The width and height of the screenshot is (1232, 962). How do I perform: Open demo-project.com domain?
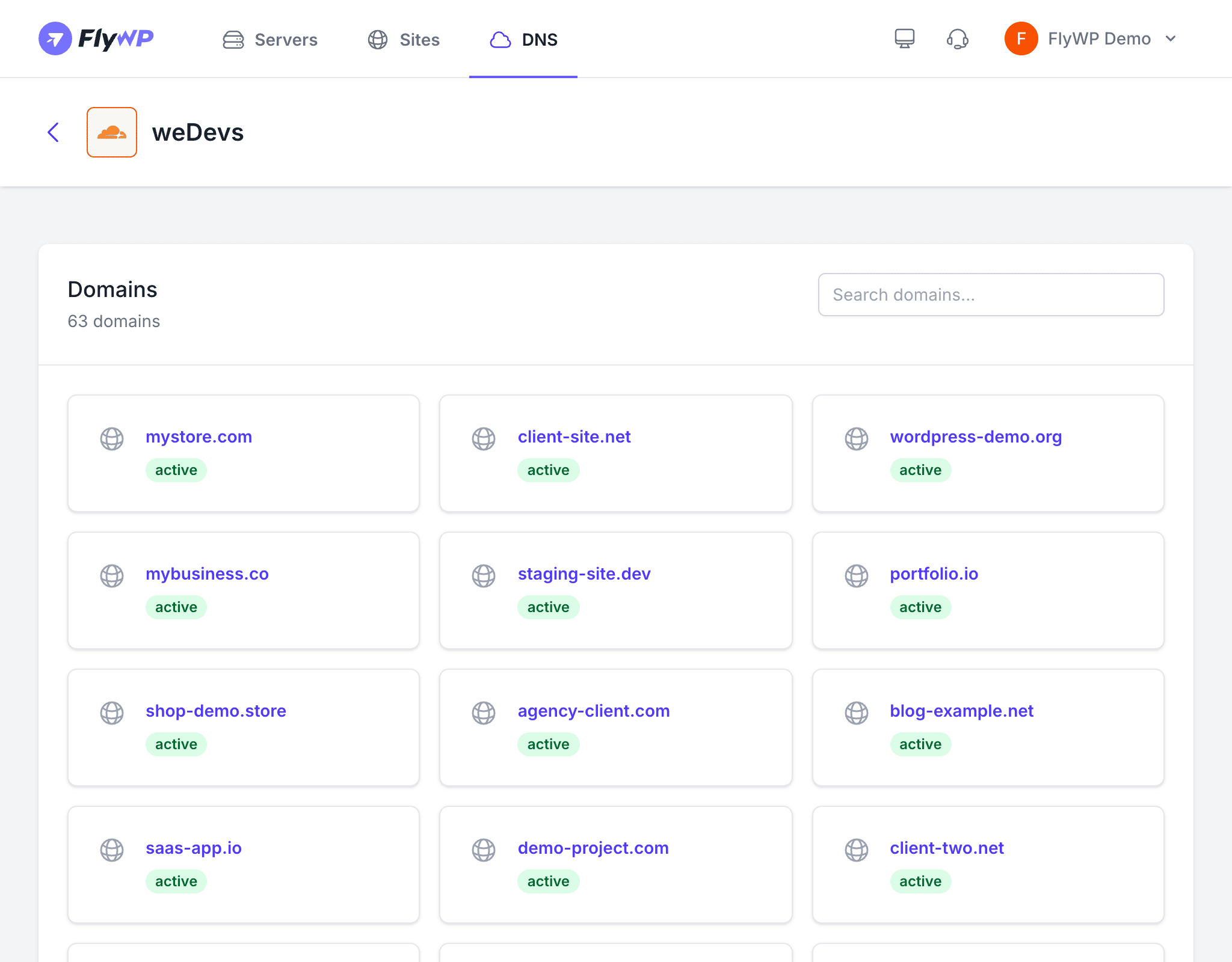[x=593, y=848]
